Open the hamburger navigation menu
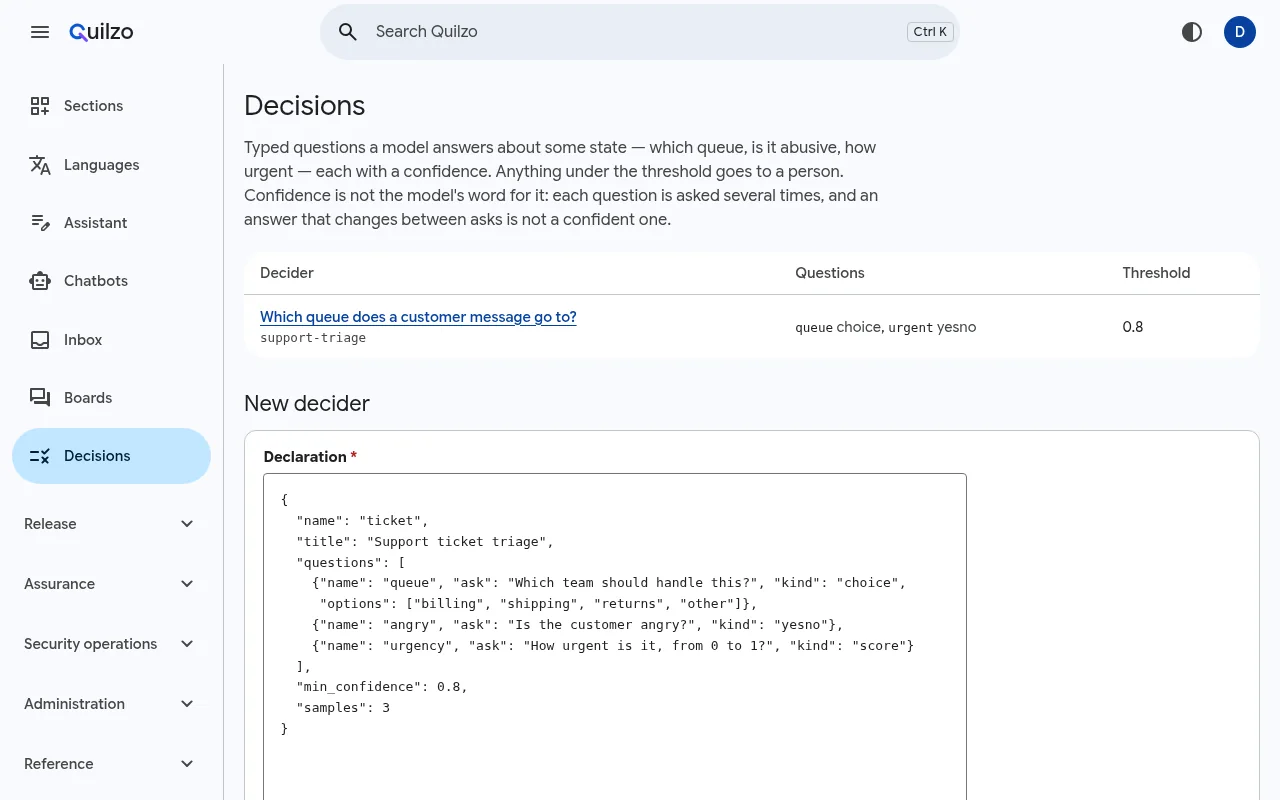The width and height of the screenshot is (1280, 800). (x=40, y=32)
